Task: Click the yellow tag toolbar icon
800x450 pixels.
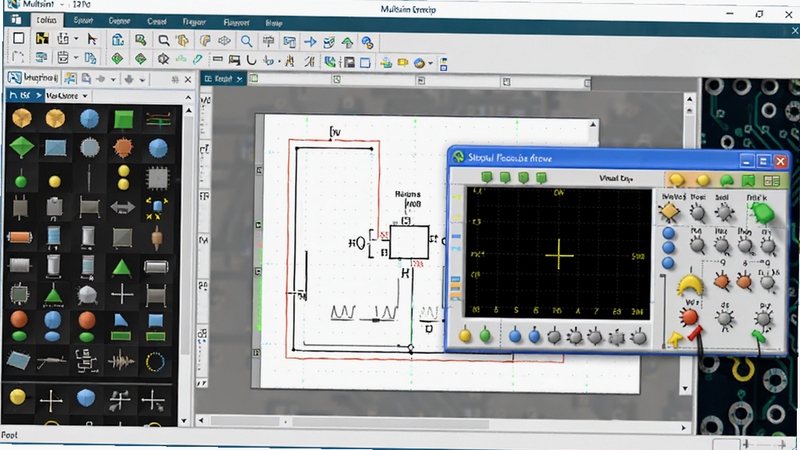Action: [x=403, y=63]
